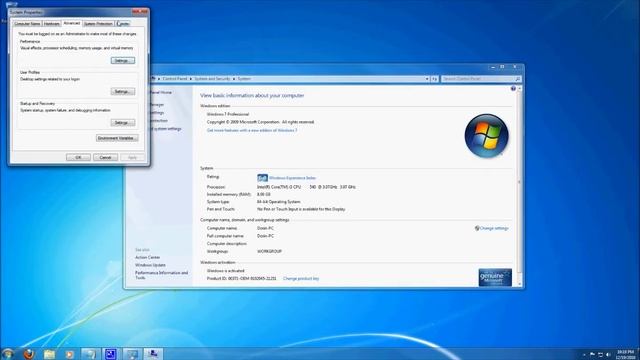Open Performance Settings button
The width and height of the screenshot is (640, 360).
pos(122,60)
